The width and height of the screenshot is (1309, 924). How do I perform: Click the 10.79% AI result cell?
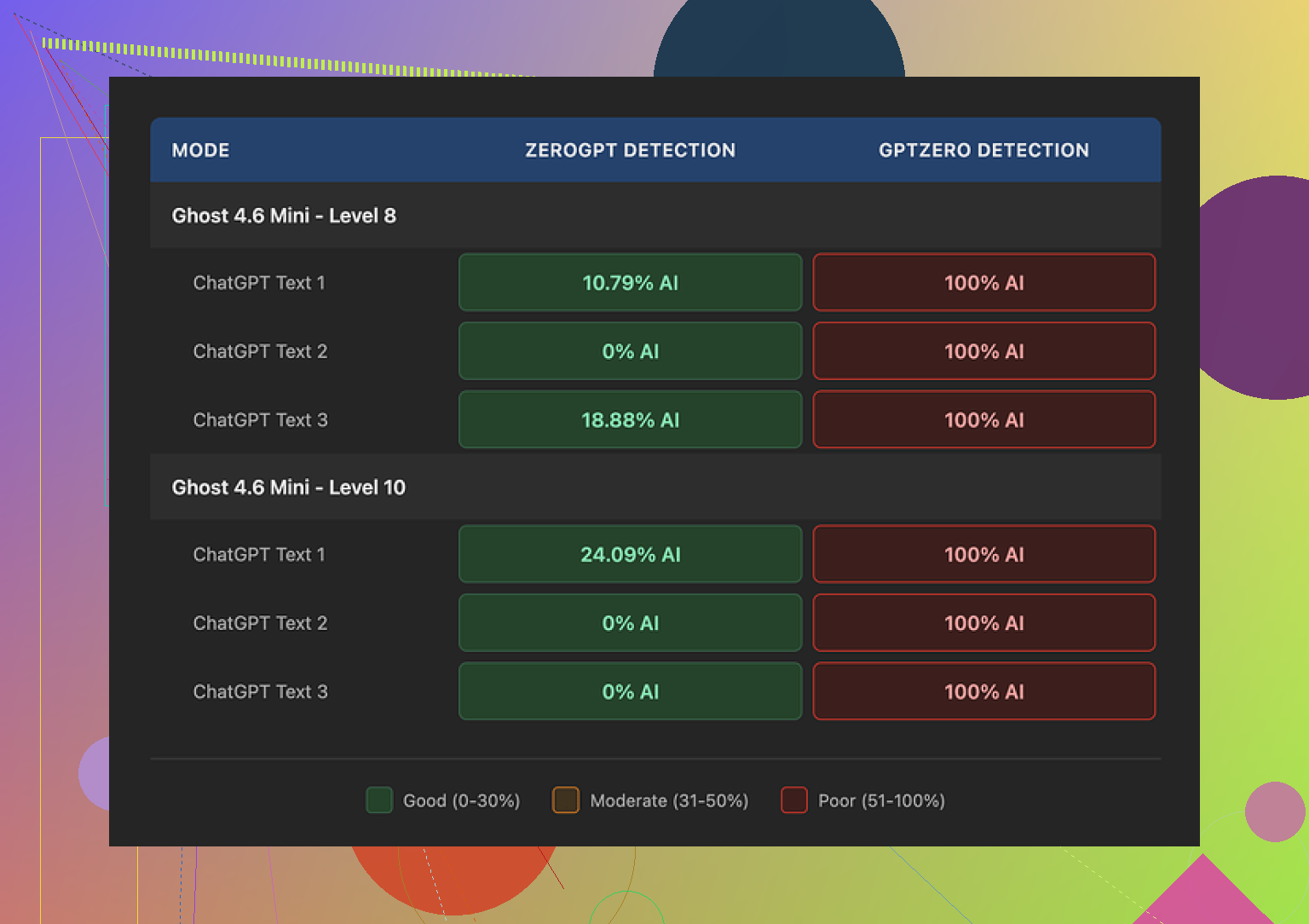[630, 283]
